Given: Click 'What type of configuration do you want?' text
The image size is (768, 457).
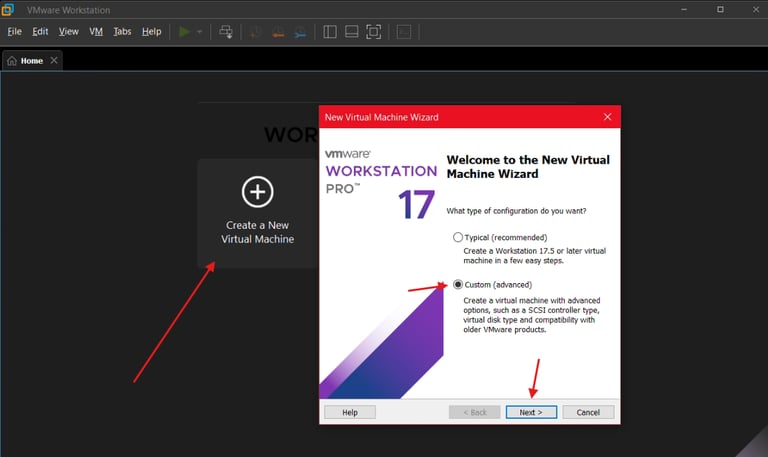Looking at the screenshot, I should click(516, 211).
